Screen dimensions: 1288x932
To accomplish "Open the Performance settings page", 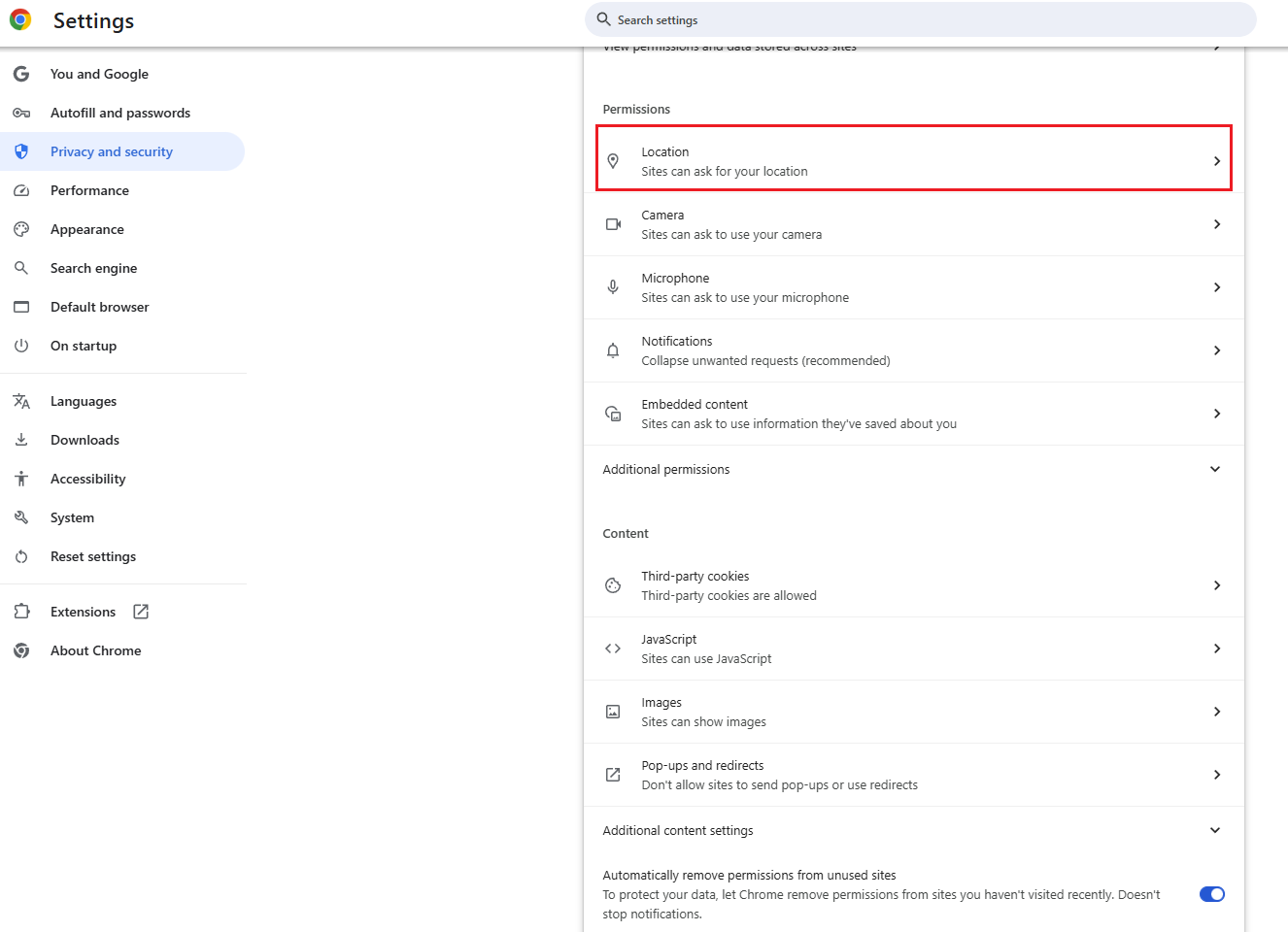I will [89, 190].
